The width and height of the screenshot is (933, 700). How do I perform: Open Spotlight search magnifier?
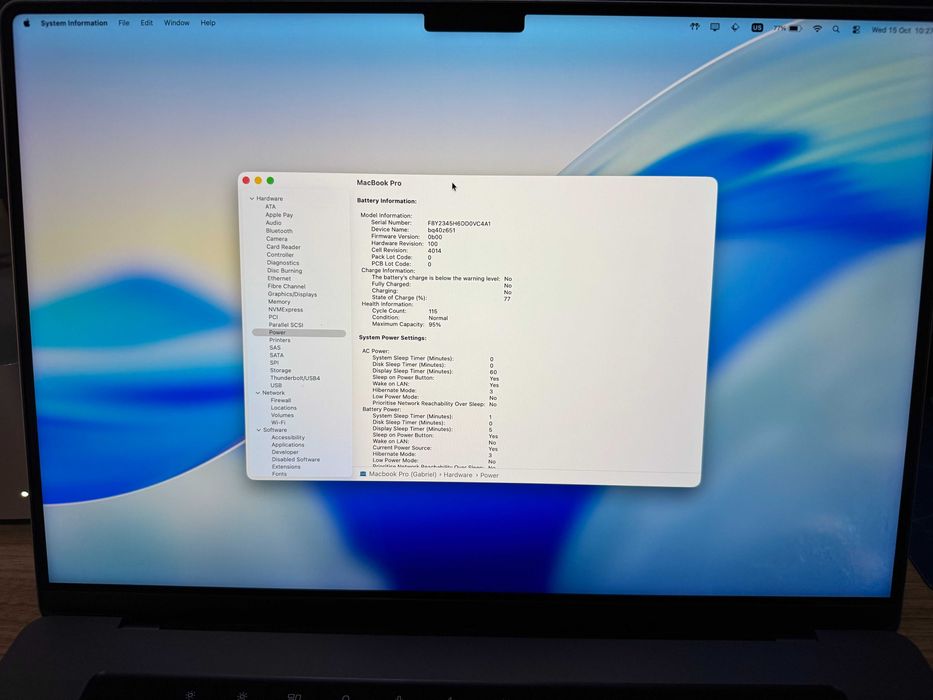836,29
